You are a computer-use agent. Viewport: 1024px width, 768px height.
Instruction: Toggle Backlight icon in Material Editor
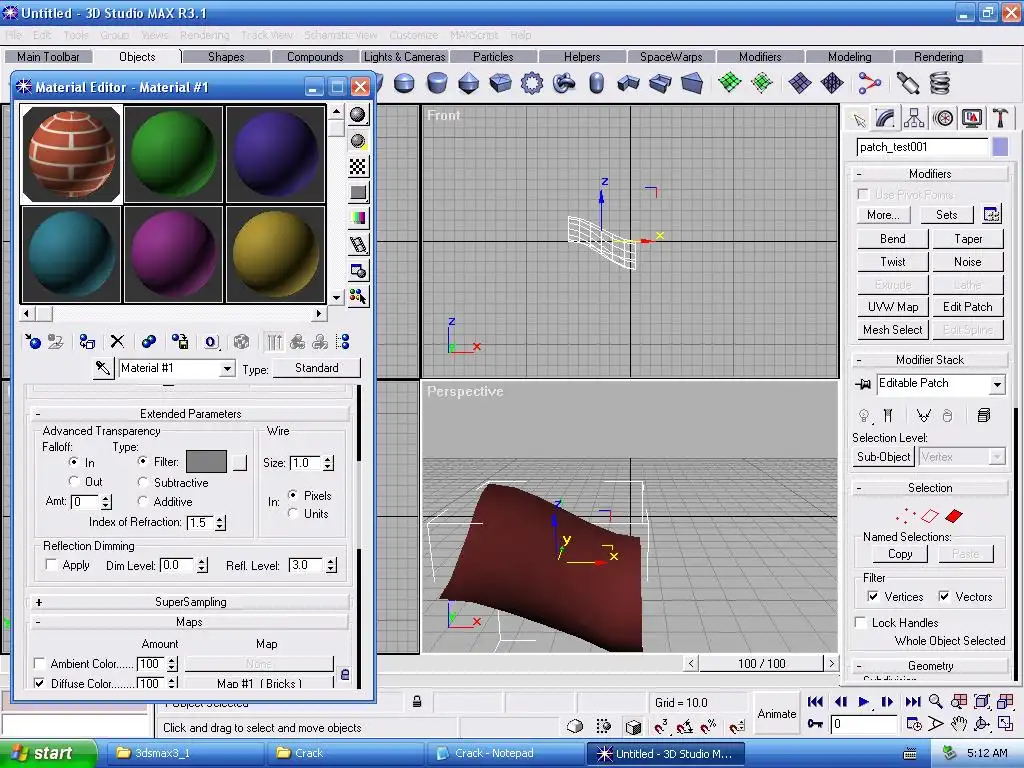[358, 141]
